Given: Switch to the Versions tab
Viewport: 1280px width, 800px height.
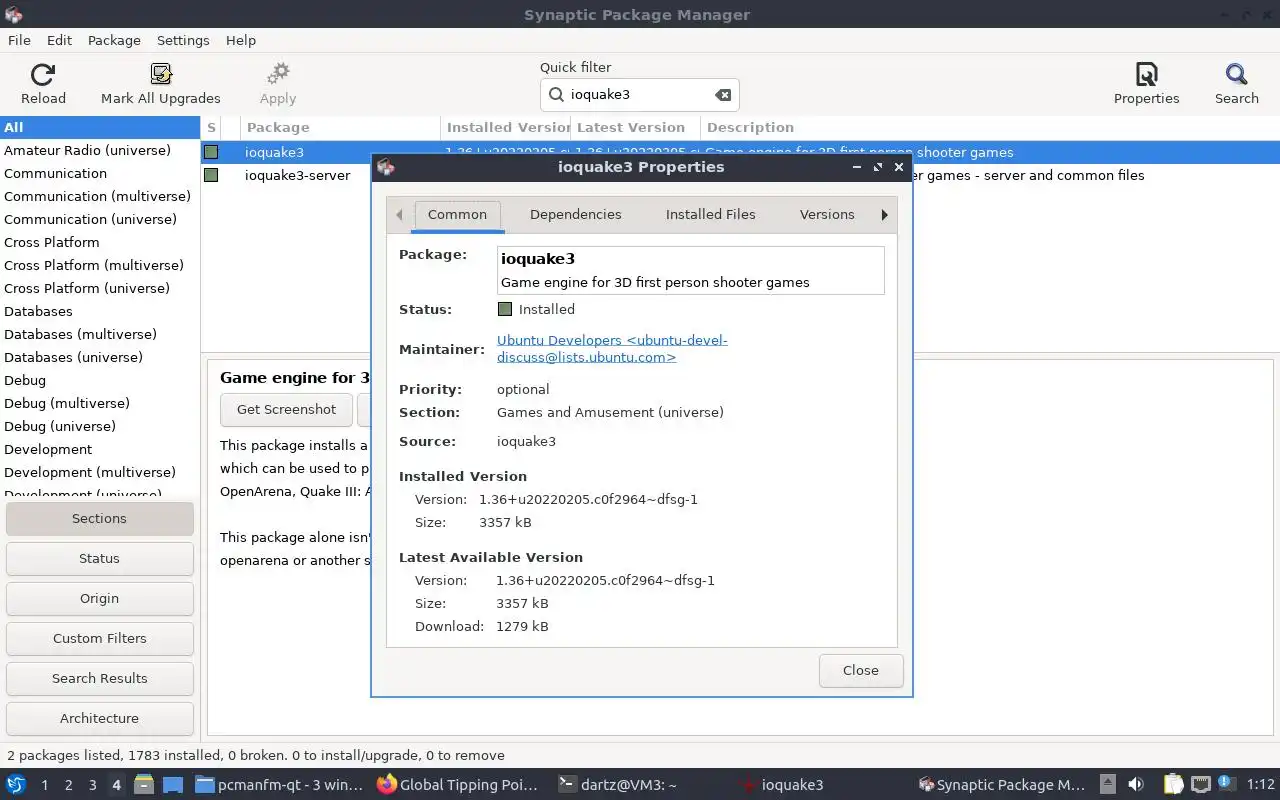Looking at the screenshot, I should 827,214.
